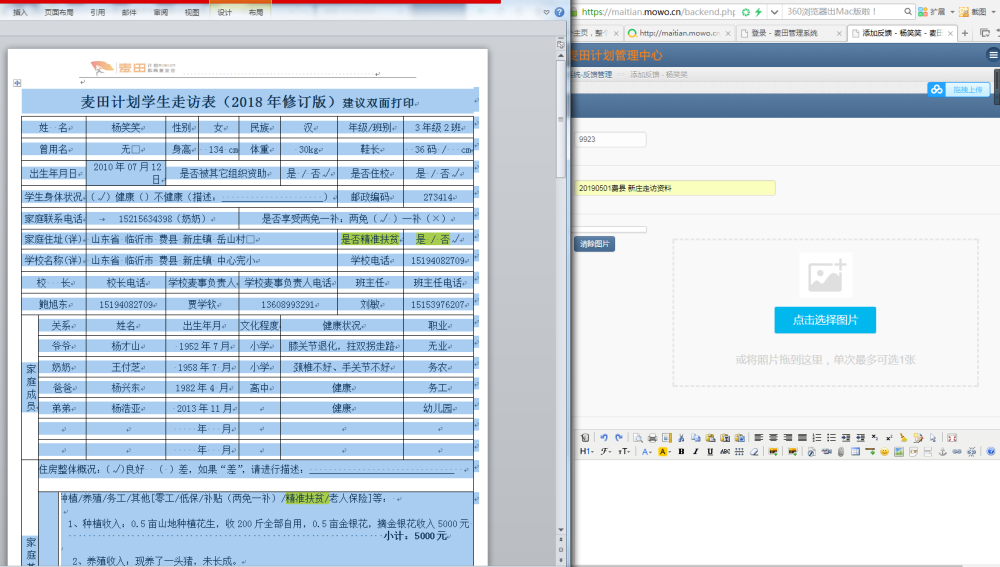The height and width of the screenshot is (567, 1000).
Task: Click Word vertical scrollbar down arrow
Action: click(x=561, y=529)
